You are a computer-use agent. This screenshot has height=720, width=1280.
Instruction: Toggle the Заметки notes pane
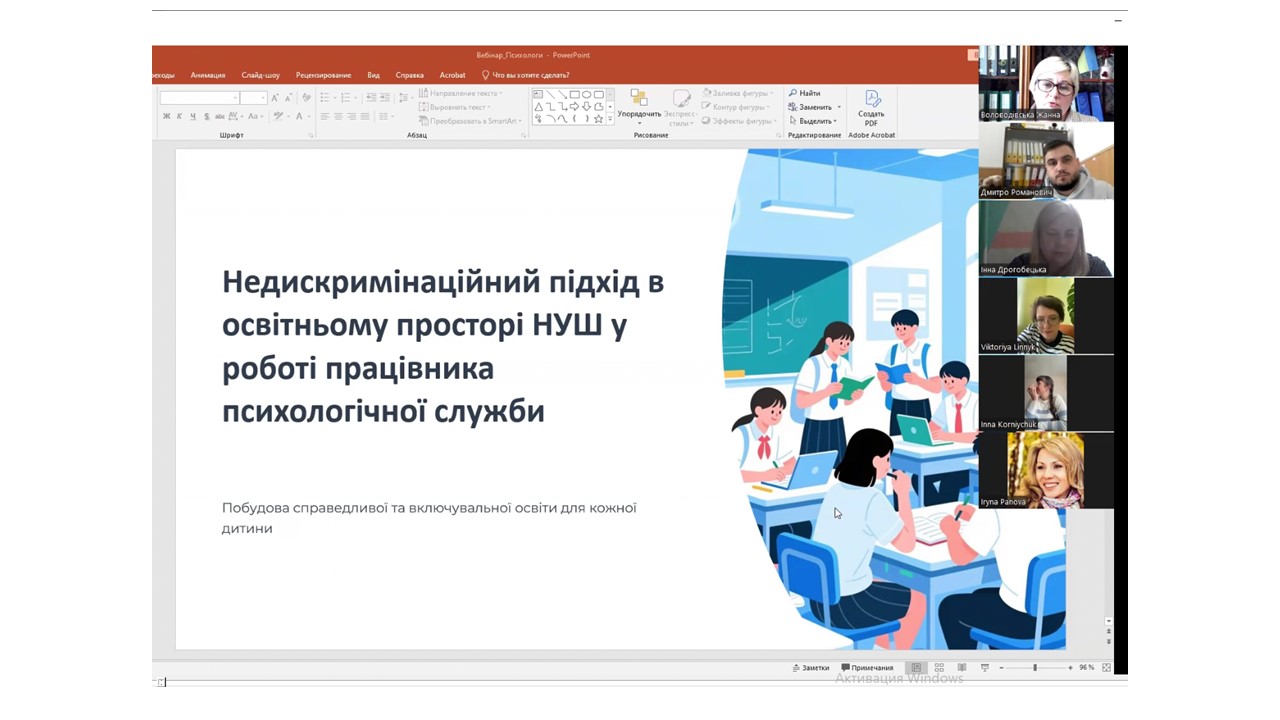click(811, 668)
